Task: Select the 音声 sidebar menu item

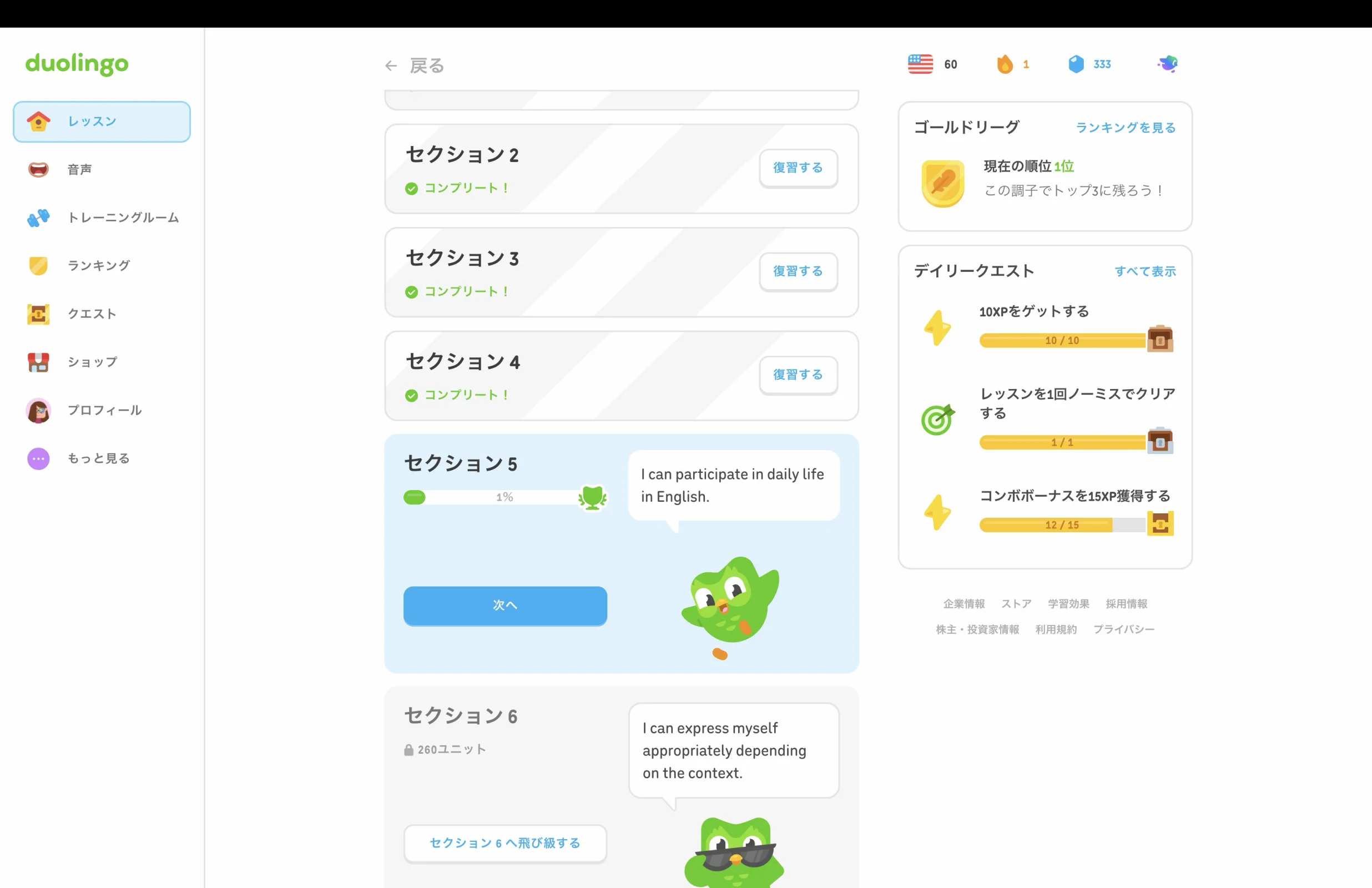Action: pyautogui.click(x=102, y=169)
